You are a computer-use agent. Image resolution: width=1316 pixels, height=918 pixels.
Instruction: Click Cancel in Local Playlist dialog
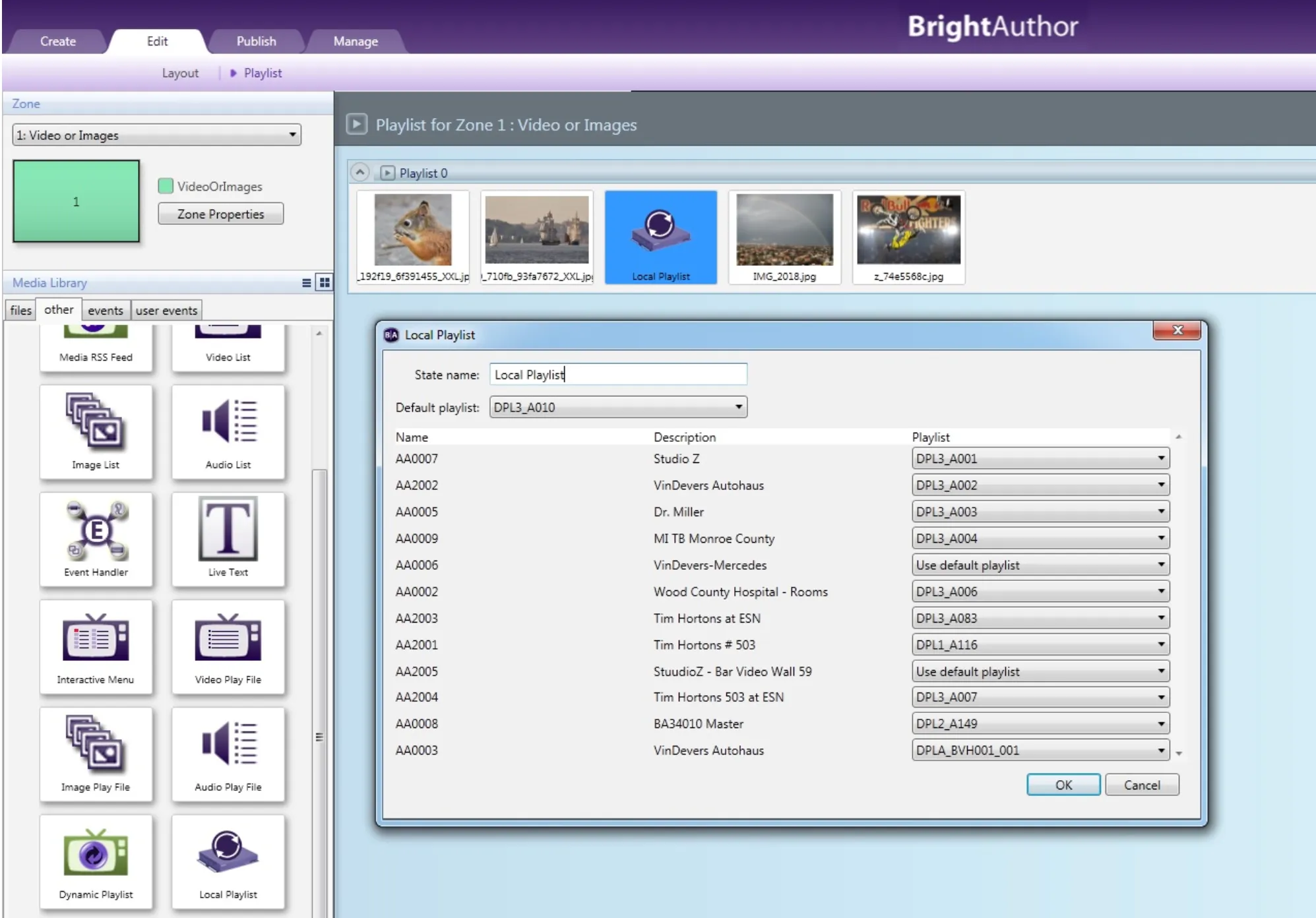(1142, 785)
